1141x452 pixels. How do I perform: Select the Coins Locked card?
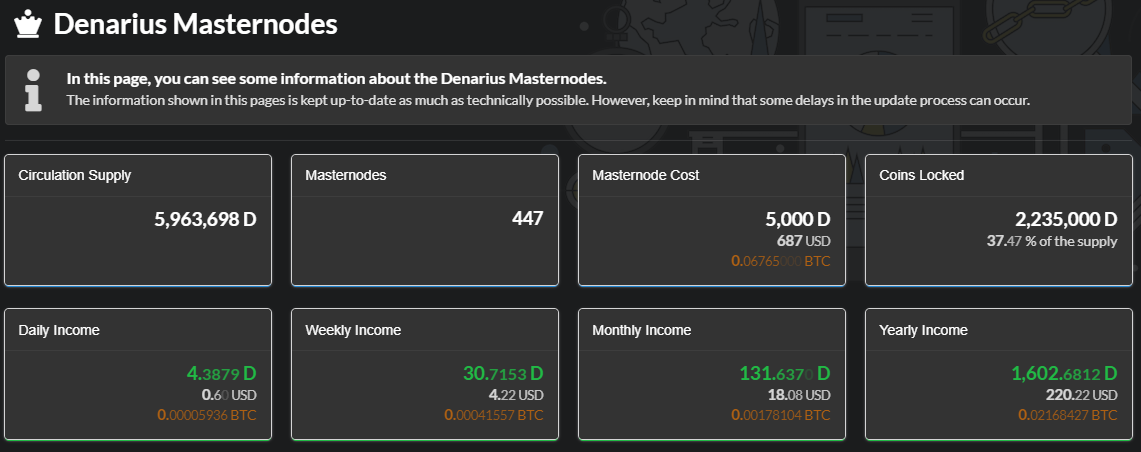[998, 220]
